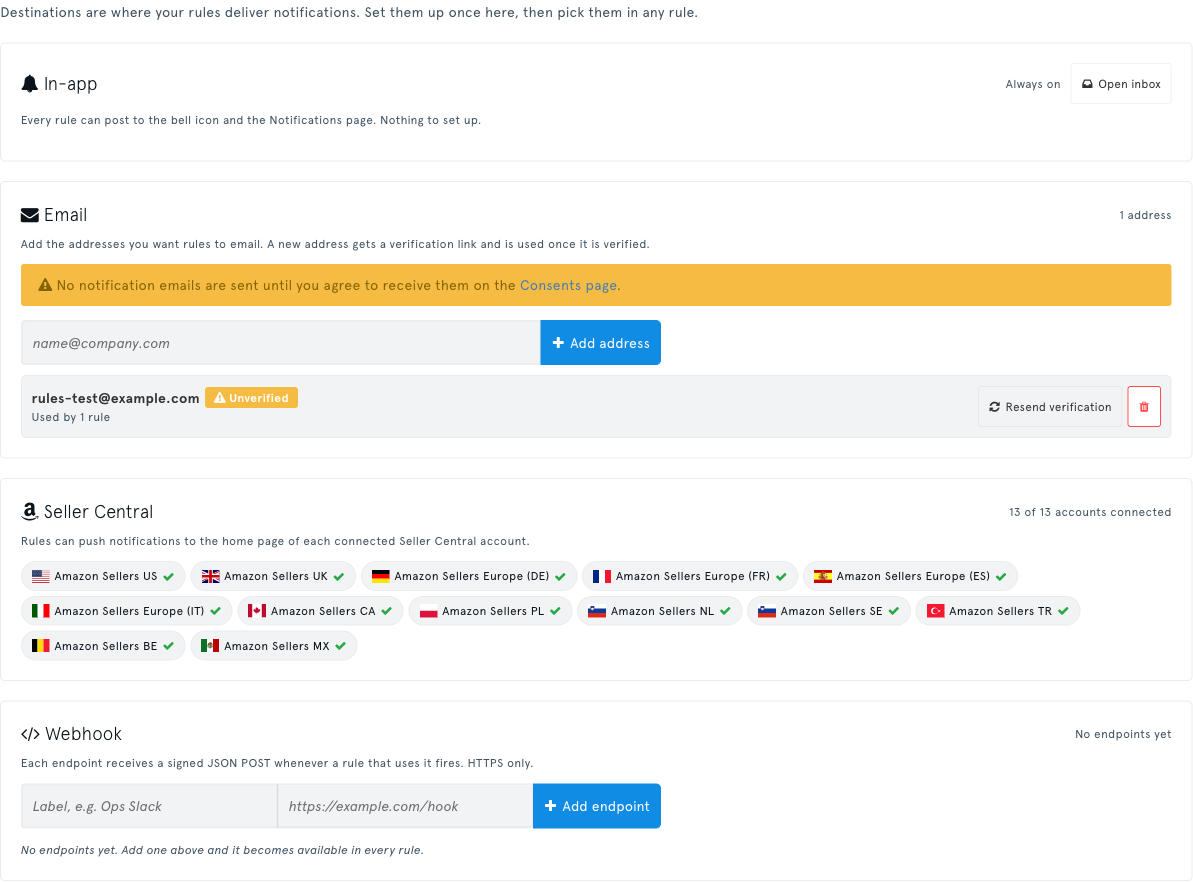1193x882 pixels.
Task: Click "13 of 13 accounts connected" text
Action: [1090, 512]
